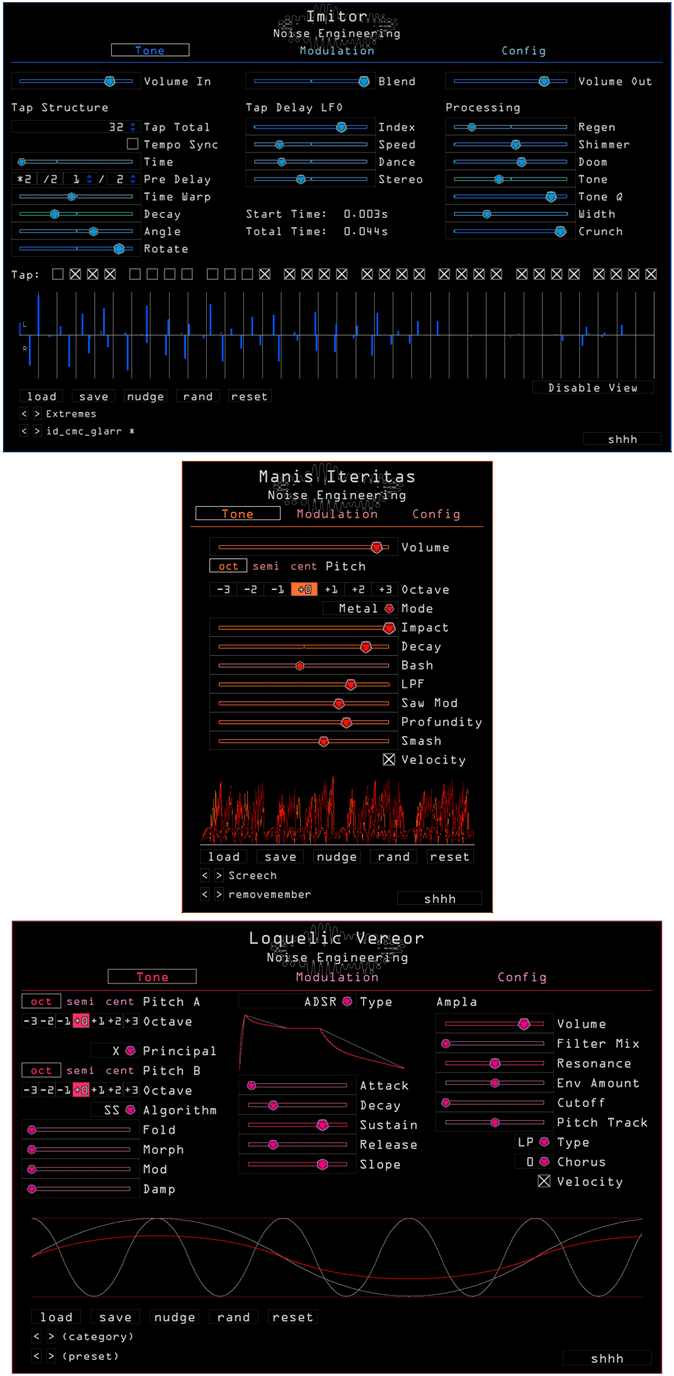Image resolution: width=674 pixels, height=1376 pixels.
Task: Previous category arrow next to Screech in Manis Iteritas
Action: pyautogui.click(x=206, y=876)
